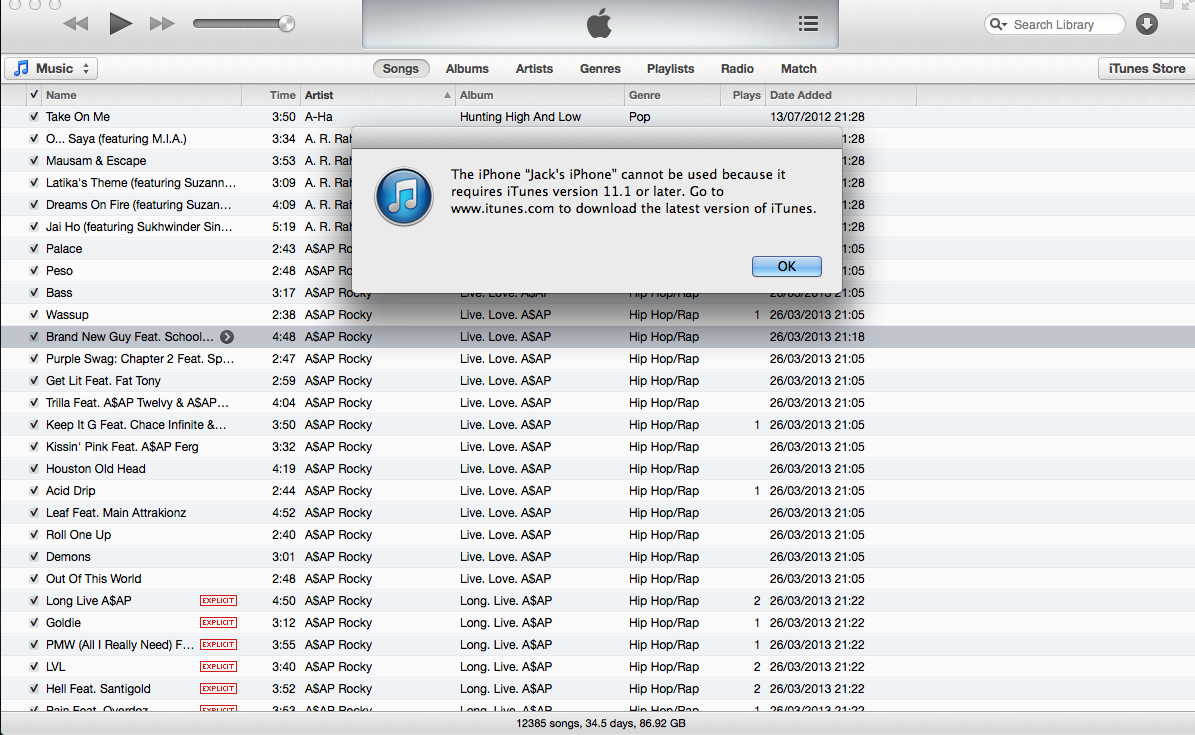Click the A-Ha artist cell
The width and height of the screenshot is (1195, 735).
coord(319,117)
